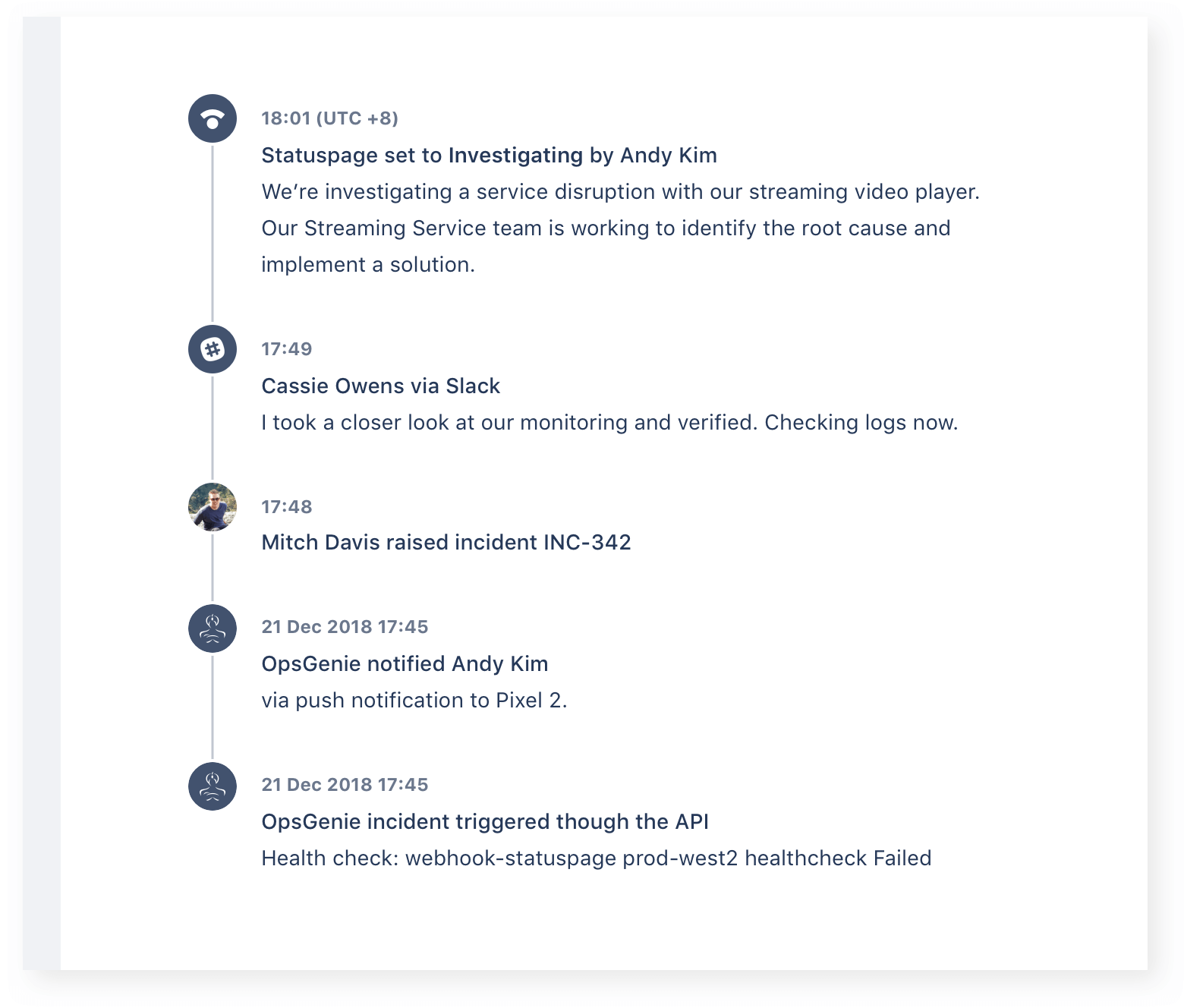Click the Statuspage broadcast icon at 18:01
The width and height of the screenshot is (1184, 1008).
point(213,118)
